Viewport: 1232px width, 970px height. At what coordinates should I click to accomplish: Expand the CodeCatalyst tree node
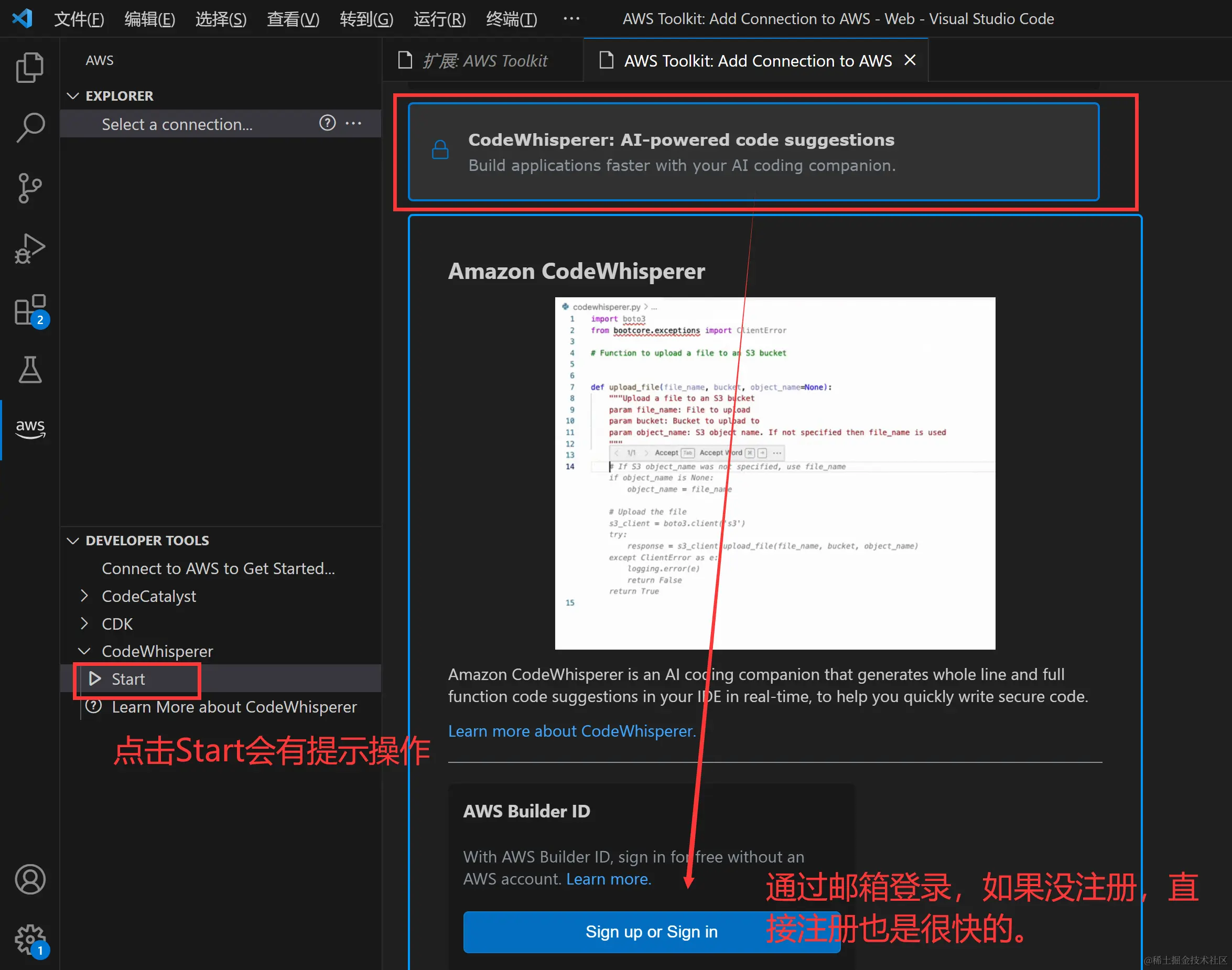tap(84, 596)
